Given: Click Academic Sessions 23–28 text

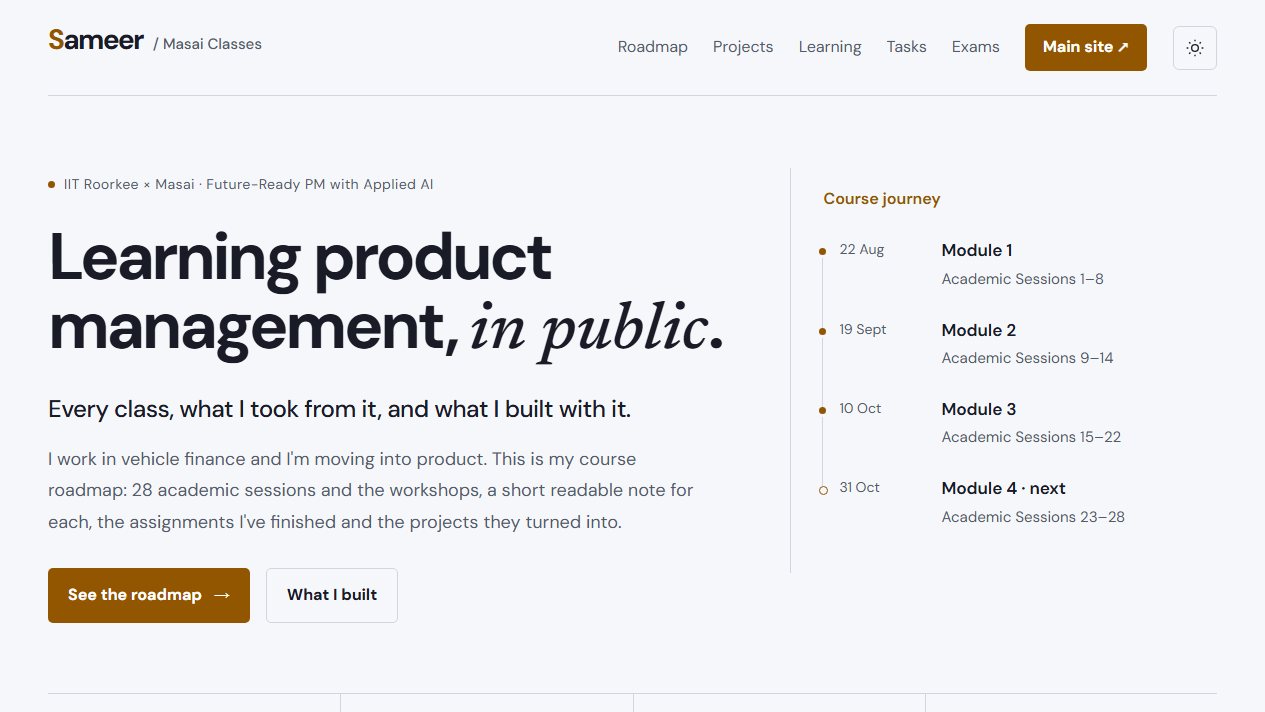Looking at the screenshot, I should (x=1033, y=517).
